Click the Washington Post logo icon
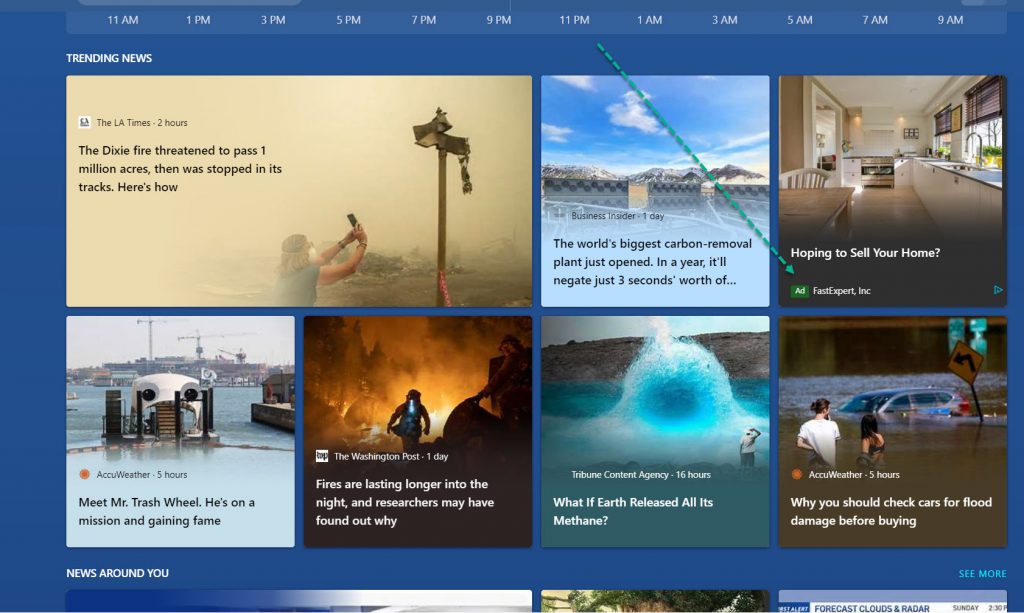 point(322,456)
